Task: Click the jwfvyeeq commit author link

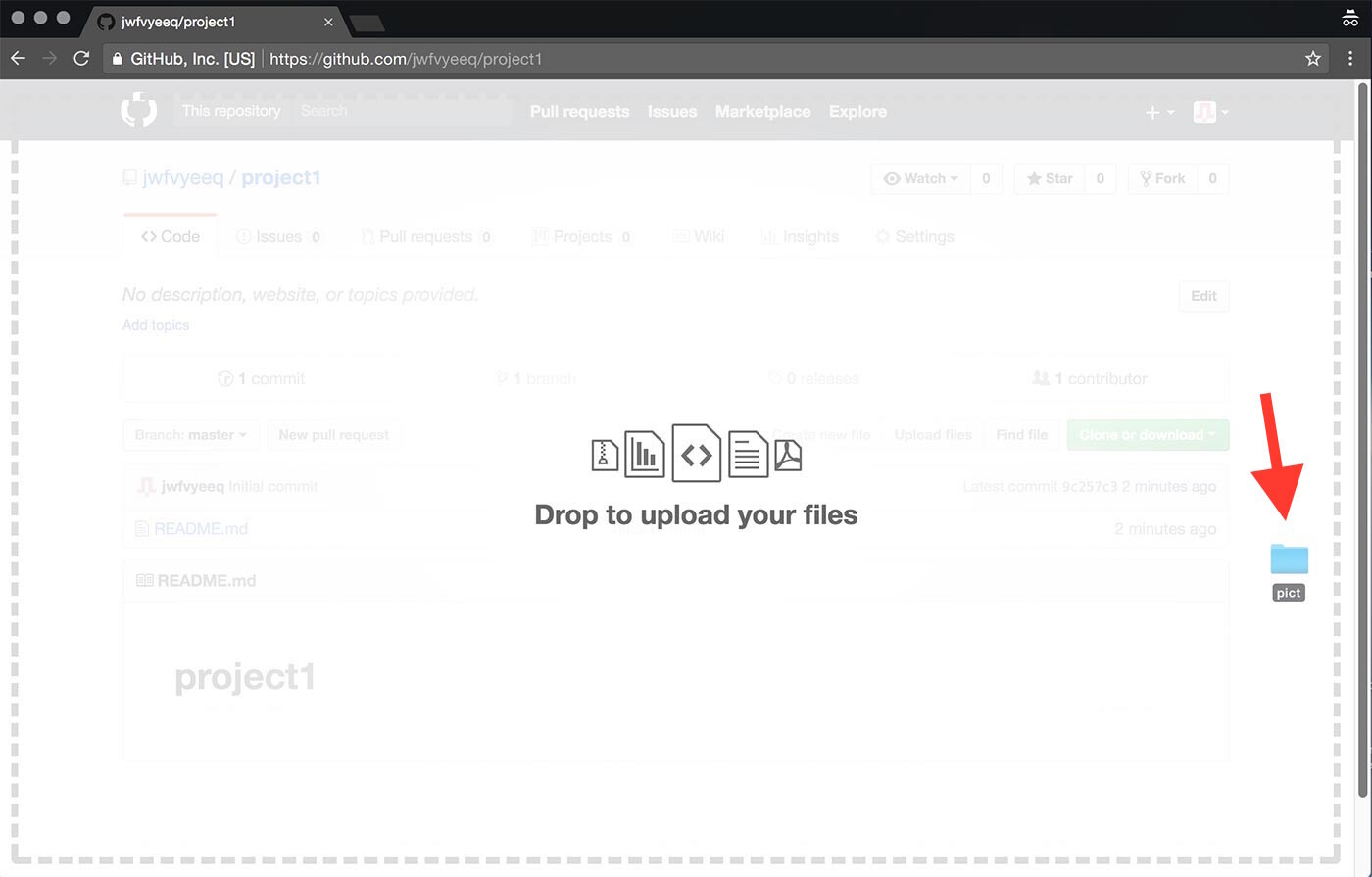Action: [x=192, y=486]
